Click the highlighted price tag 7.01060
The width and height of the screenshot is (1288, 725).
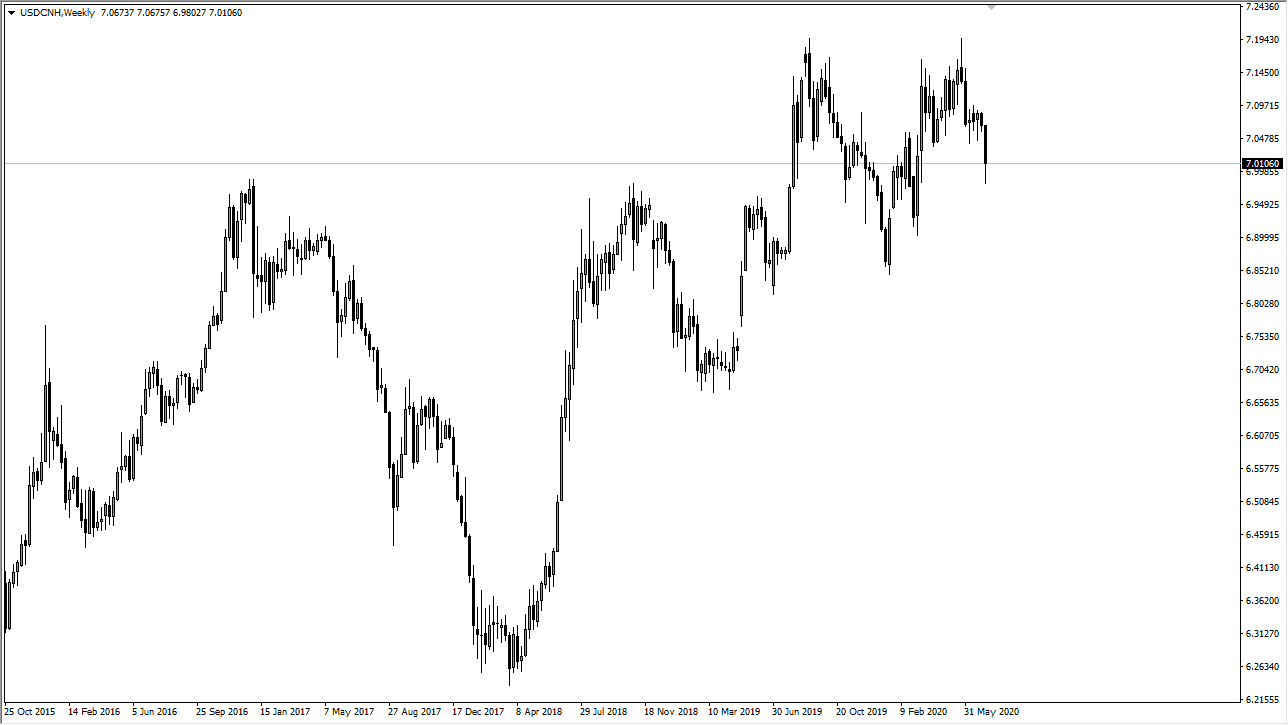[1262, 163]
